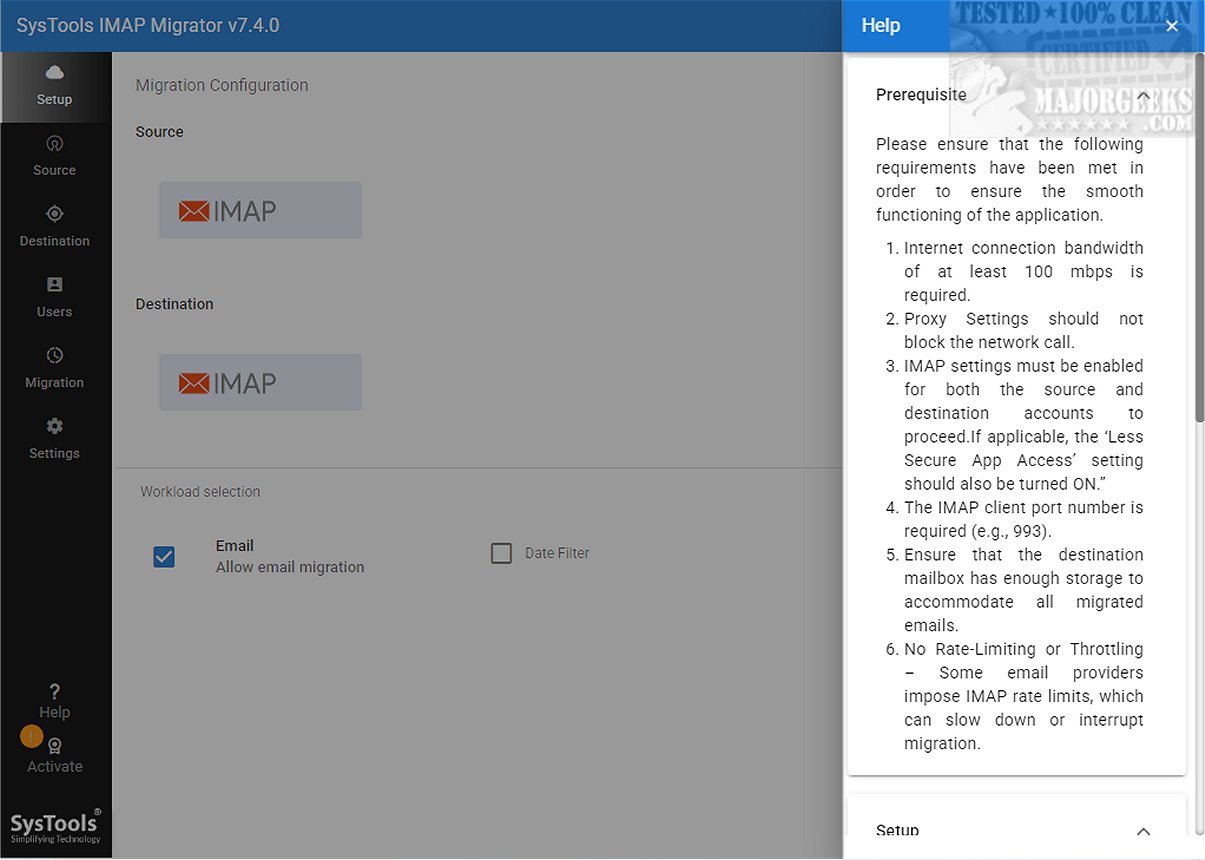Click the 'Setup' section title in Help
This screenshot has height=860, width=1205.
point(897,831)
